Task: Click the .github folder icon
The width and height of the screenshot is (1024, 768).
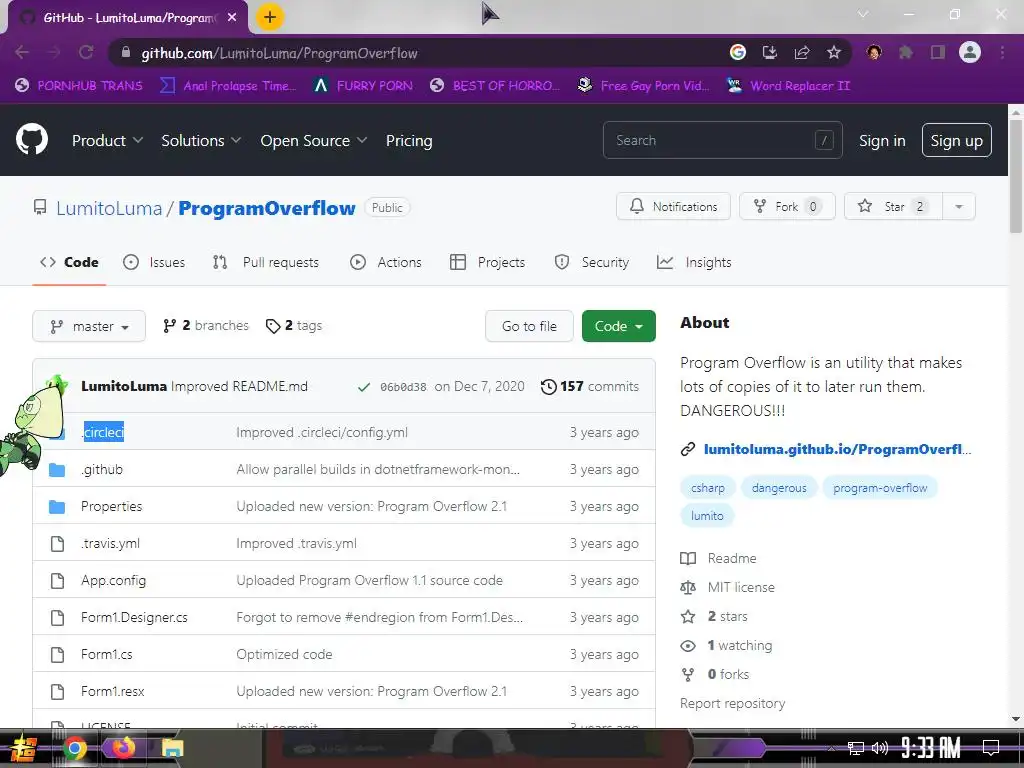Action: click(57, 470)
